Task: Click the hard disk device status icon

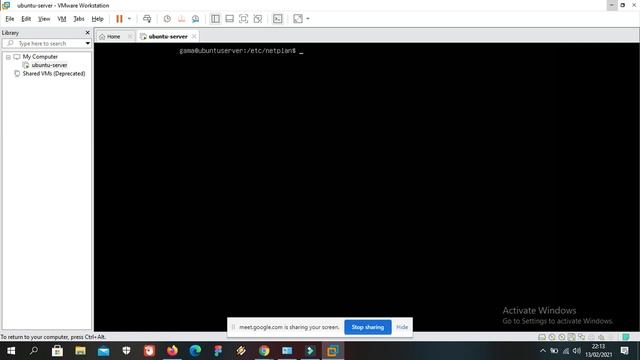Action: pos(542,337)
